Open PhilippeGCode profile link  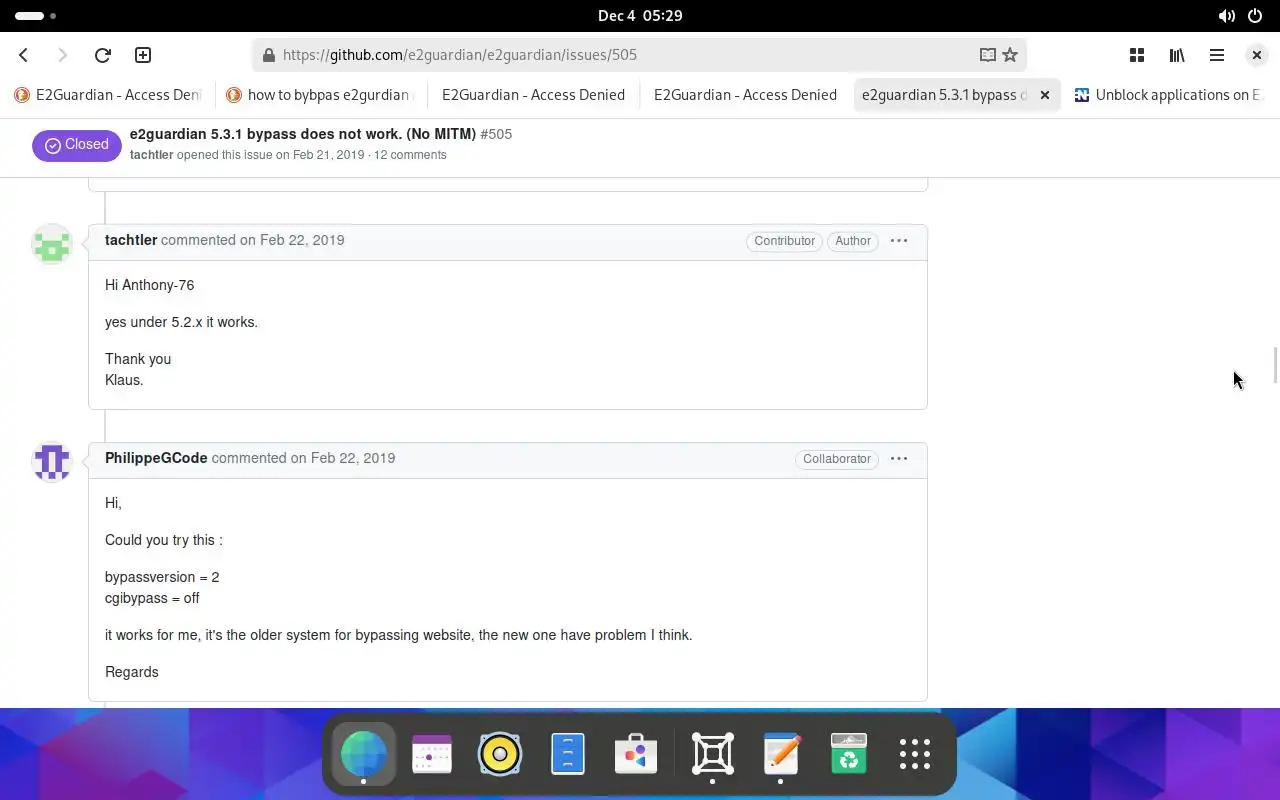point(156,458)
